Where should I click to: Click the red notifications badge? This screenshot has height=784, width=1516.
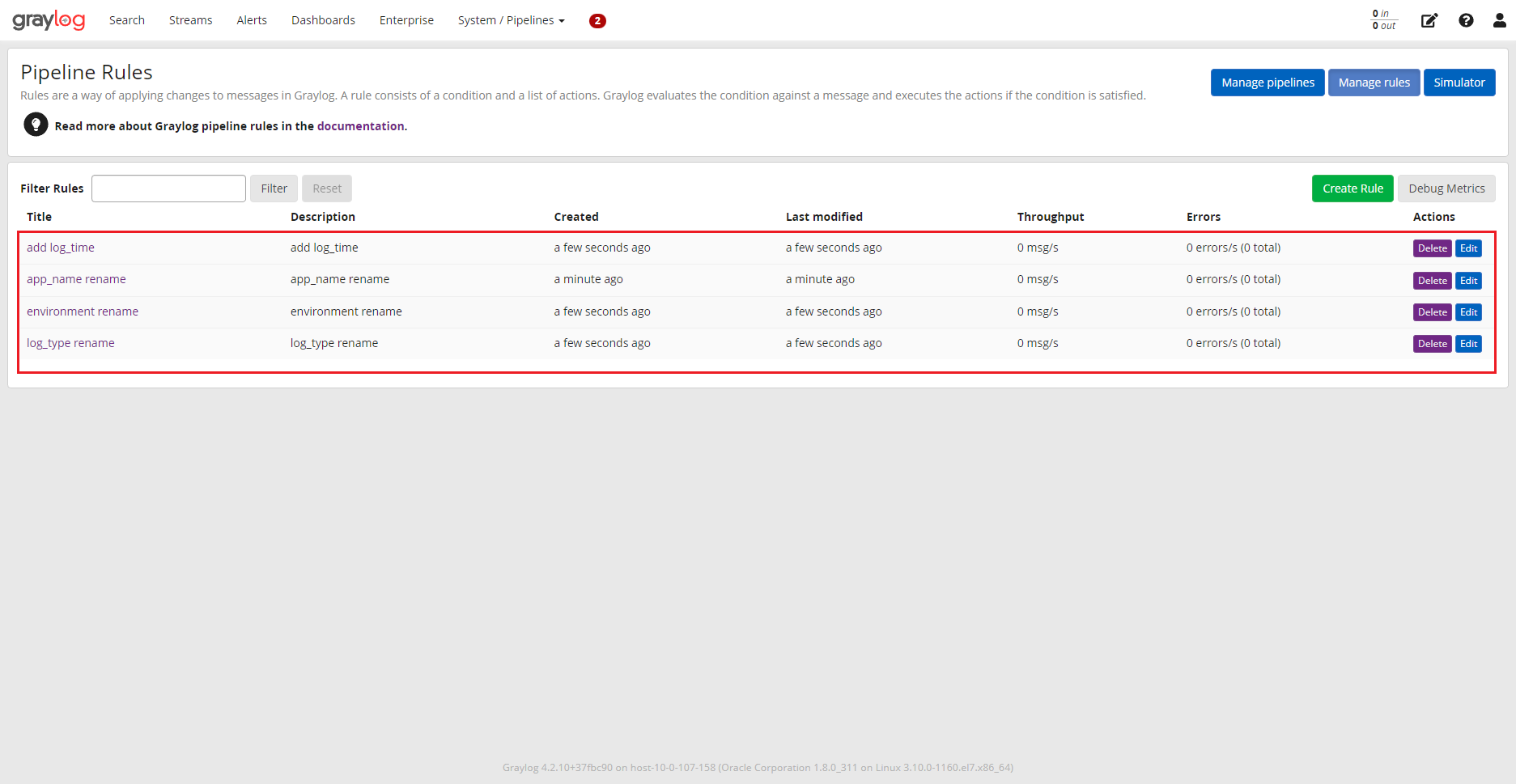(x=597, y=20)
